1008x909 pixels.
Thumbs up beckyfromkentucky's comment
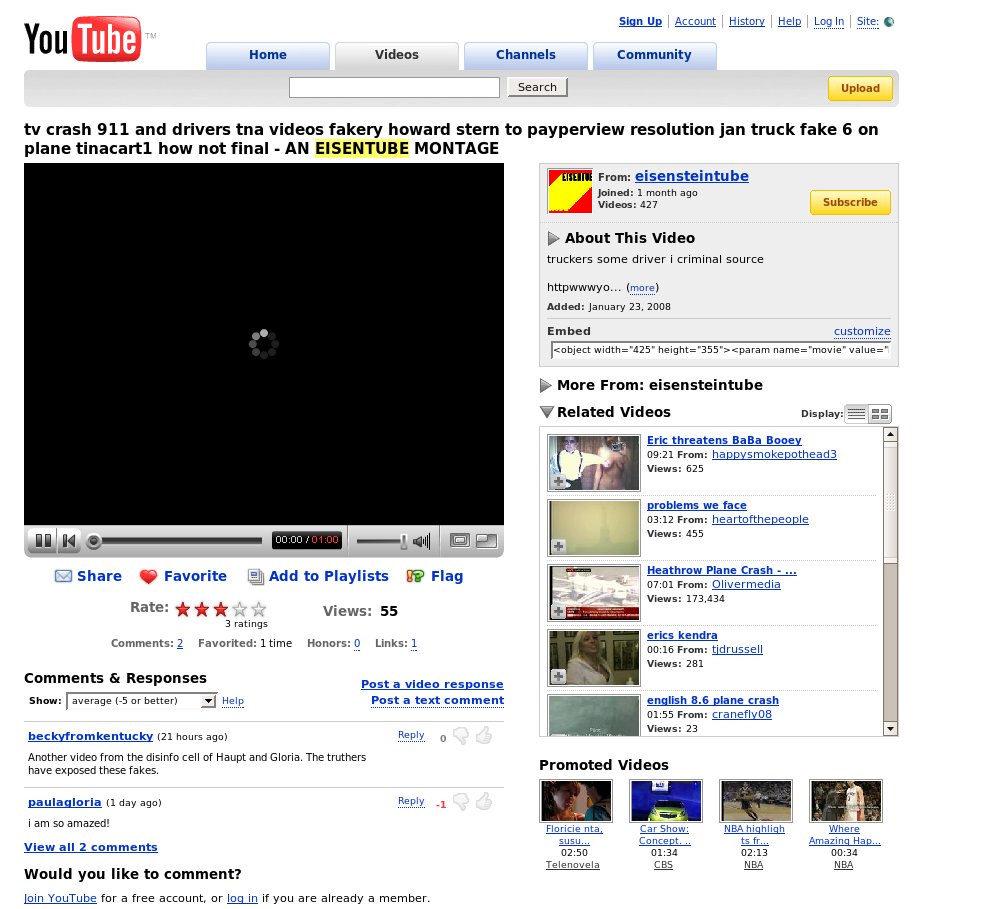[484, 735]
